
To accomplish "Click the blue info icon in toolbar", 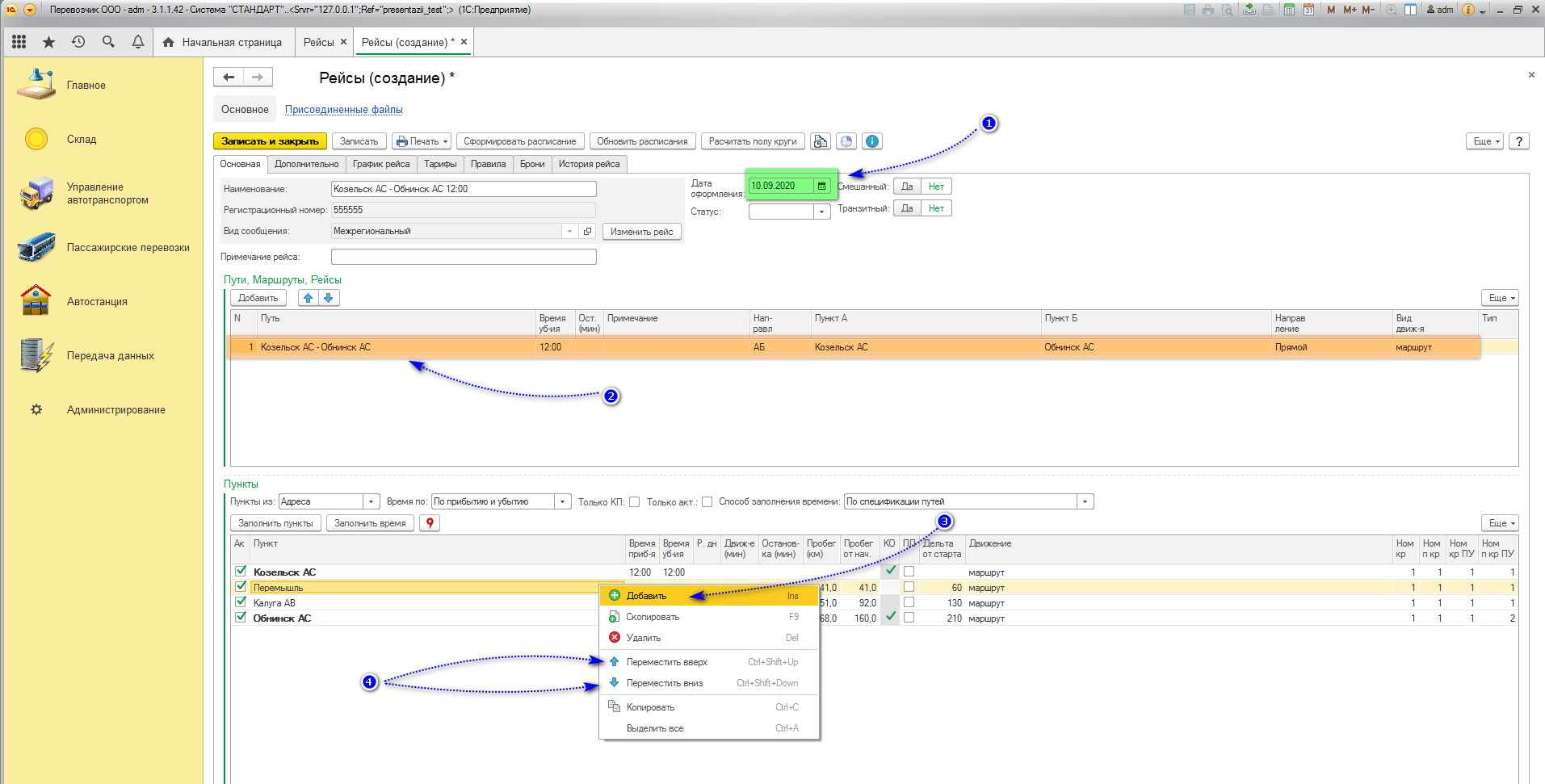I will coord(872,141).
